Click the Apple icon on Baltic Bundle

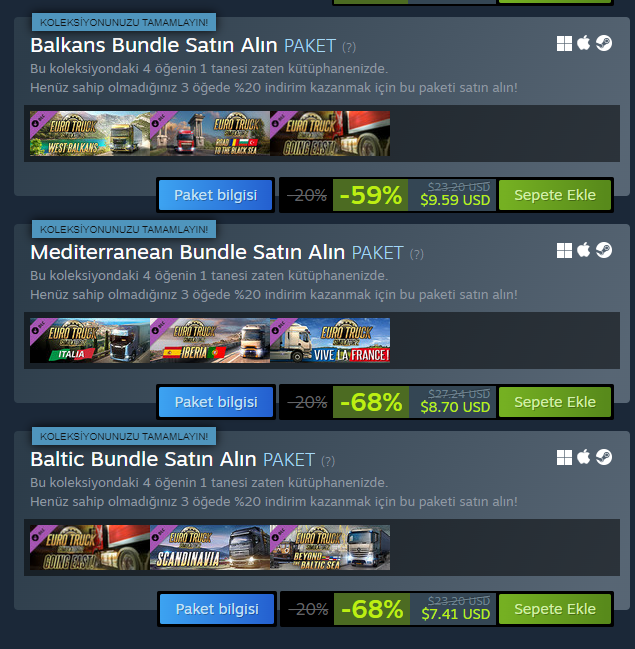tap(584, 457)
